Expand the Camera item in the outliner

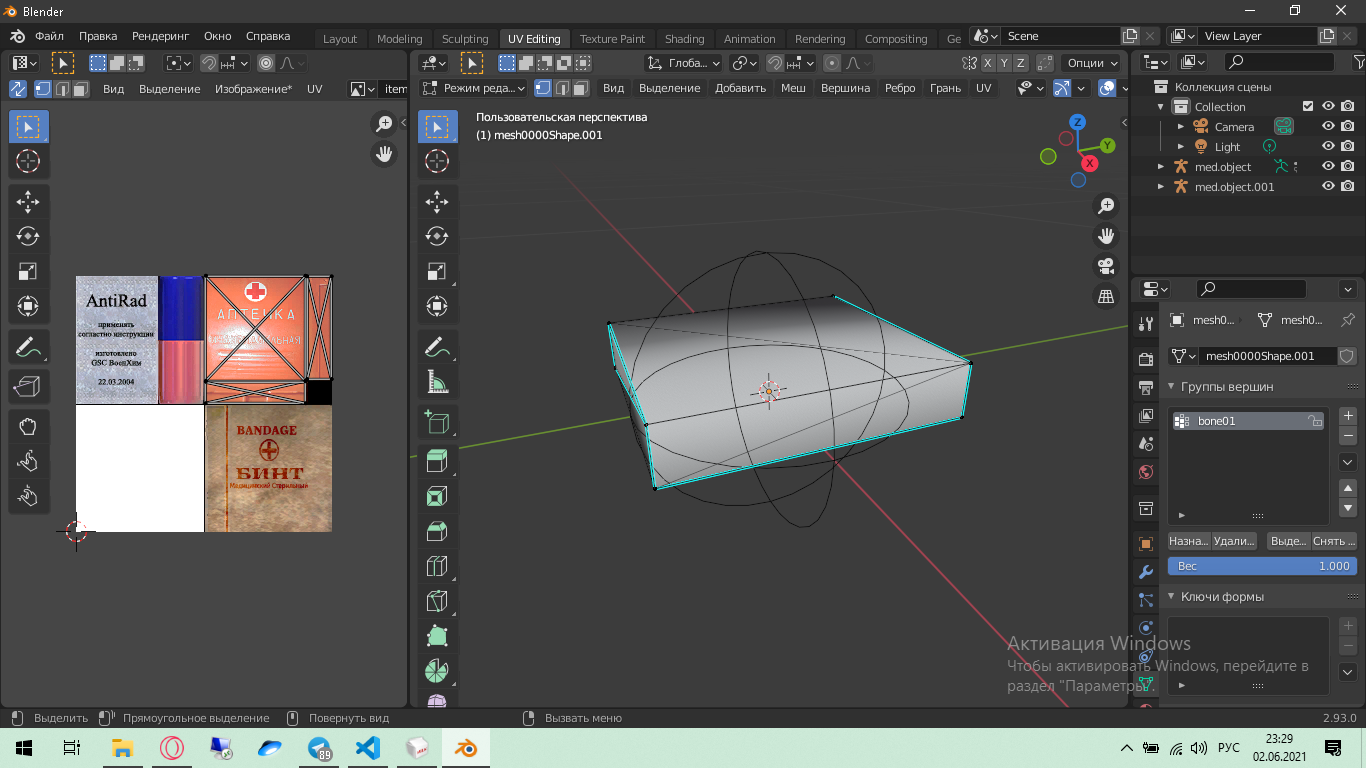(1181, 127)
